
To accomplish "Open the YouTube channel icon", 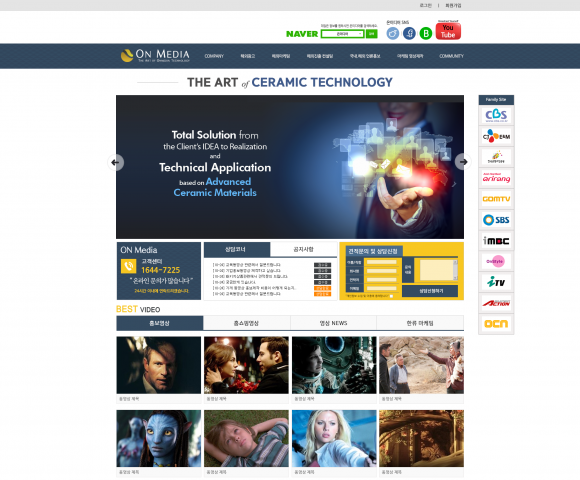I will pyautogui.click(x=448, y=31).
